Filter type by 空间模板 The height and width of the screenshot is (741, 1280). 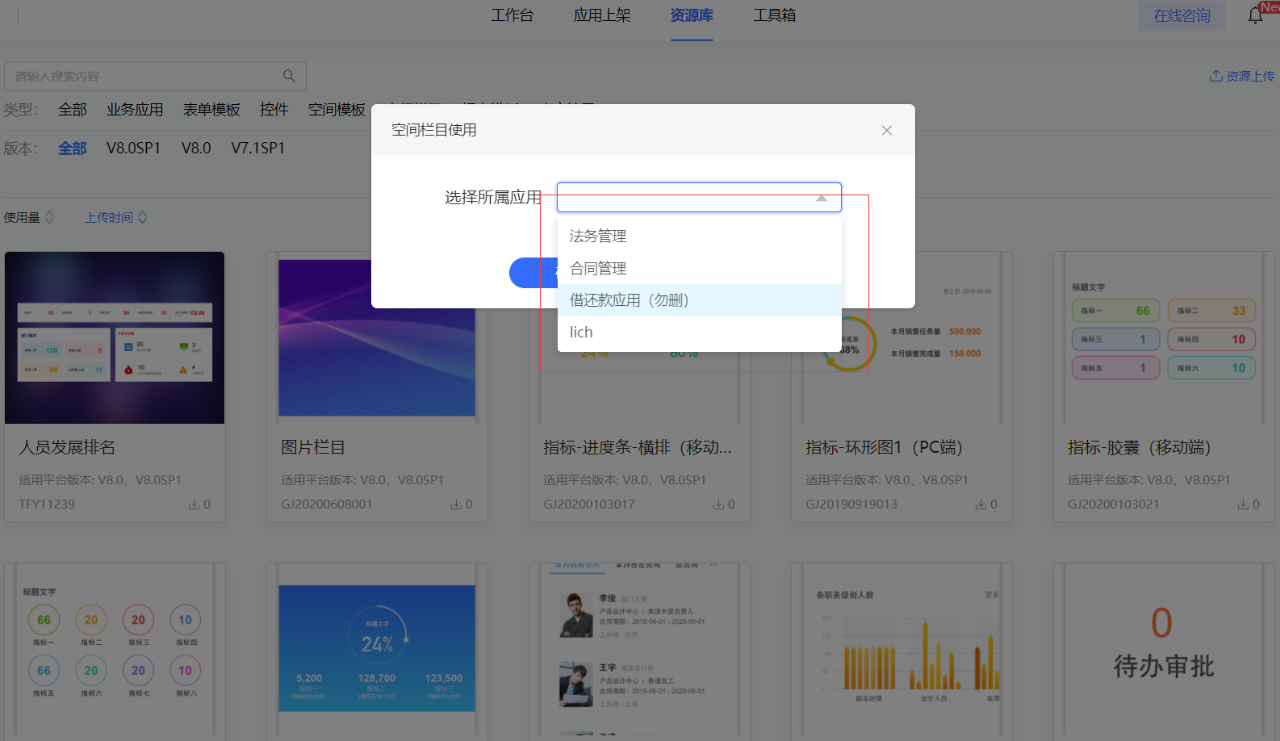point(337,110)
